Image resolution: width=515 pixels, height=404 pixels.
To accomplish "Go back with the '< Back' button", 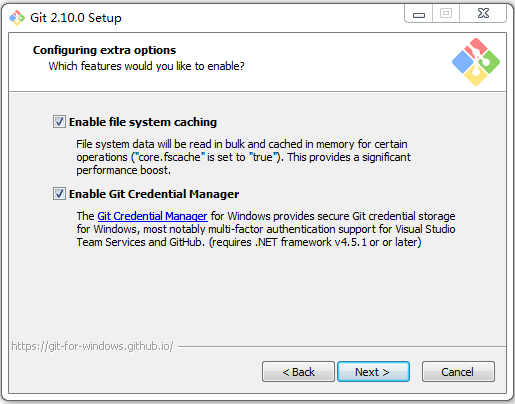I will pyautogui.click(x=298, y=372).
